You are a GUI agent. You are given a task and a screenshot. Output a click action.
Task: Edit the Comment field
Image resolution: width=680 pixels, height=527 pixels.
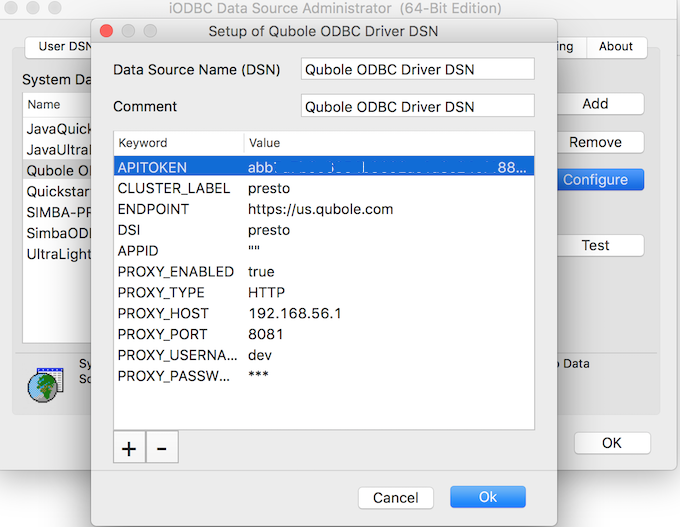tap(418, 106)
